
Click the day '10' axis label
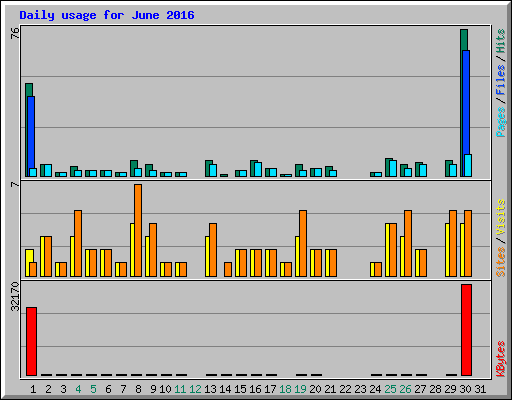(165, 389)
